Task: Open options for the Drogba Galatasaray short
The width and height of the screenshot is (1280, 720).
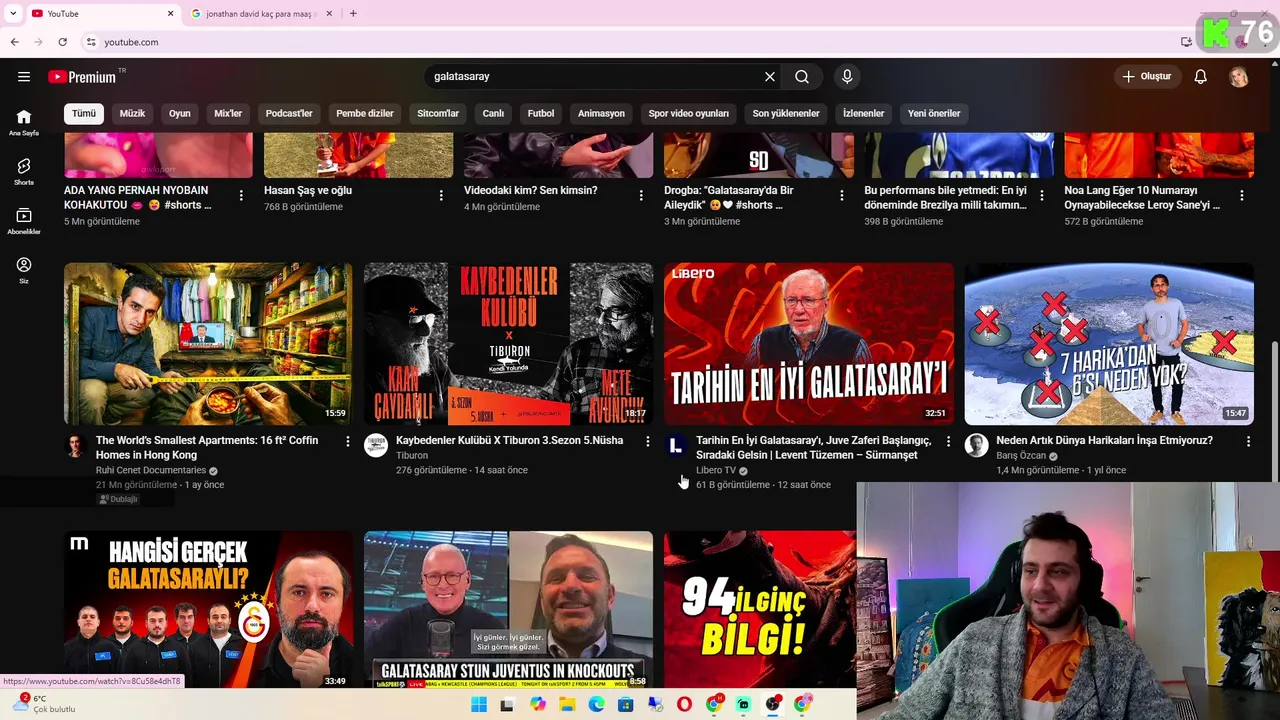Action: click(x=841, y=196)
